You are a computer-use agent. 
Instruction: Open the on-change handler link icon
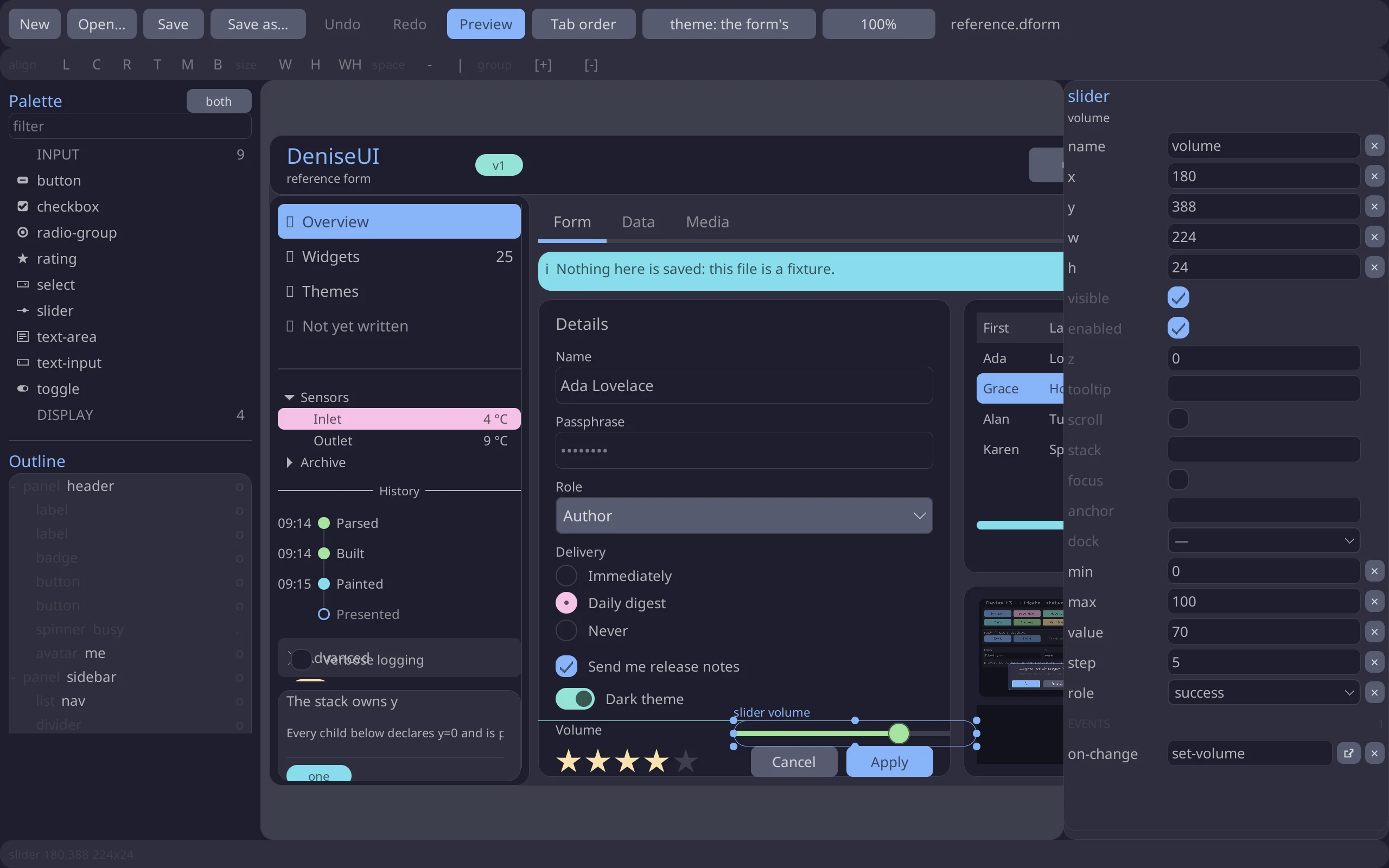(x=1348, y=753)
